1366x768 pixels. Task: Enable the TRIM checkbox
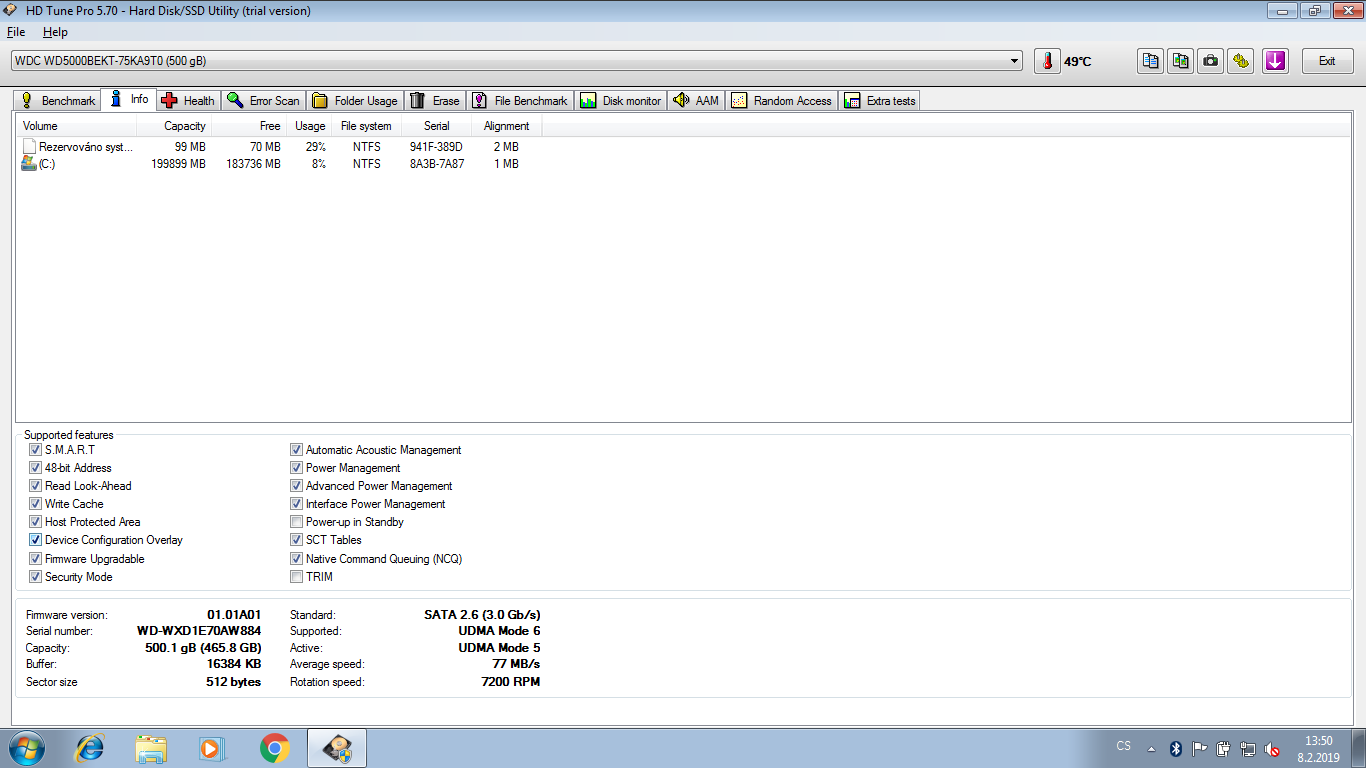click(296, 577)
